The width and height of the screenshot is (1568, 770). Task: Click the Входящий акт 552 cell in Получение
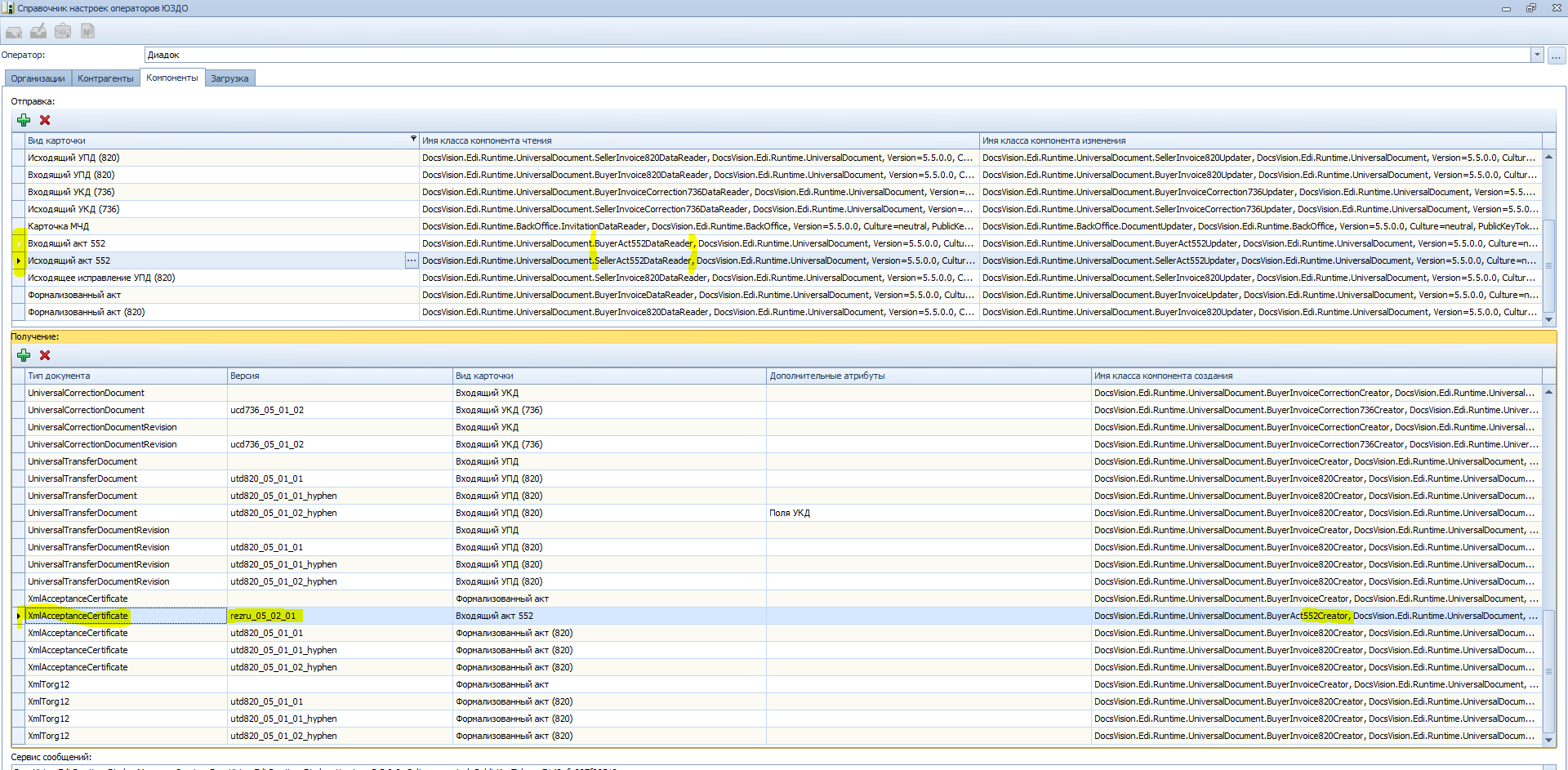[609, 616]
